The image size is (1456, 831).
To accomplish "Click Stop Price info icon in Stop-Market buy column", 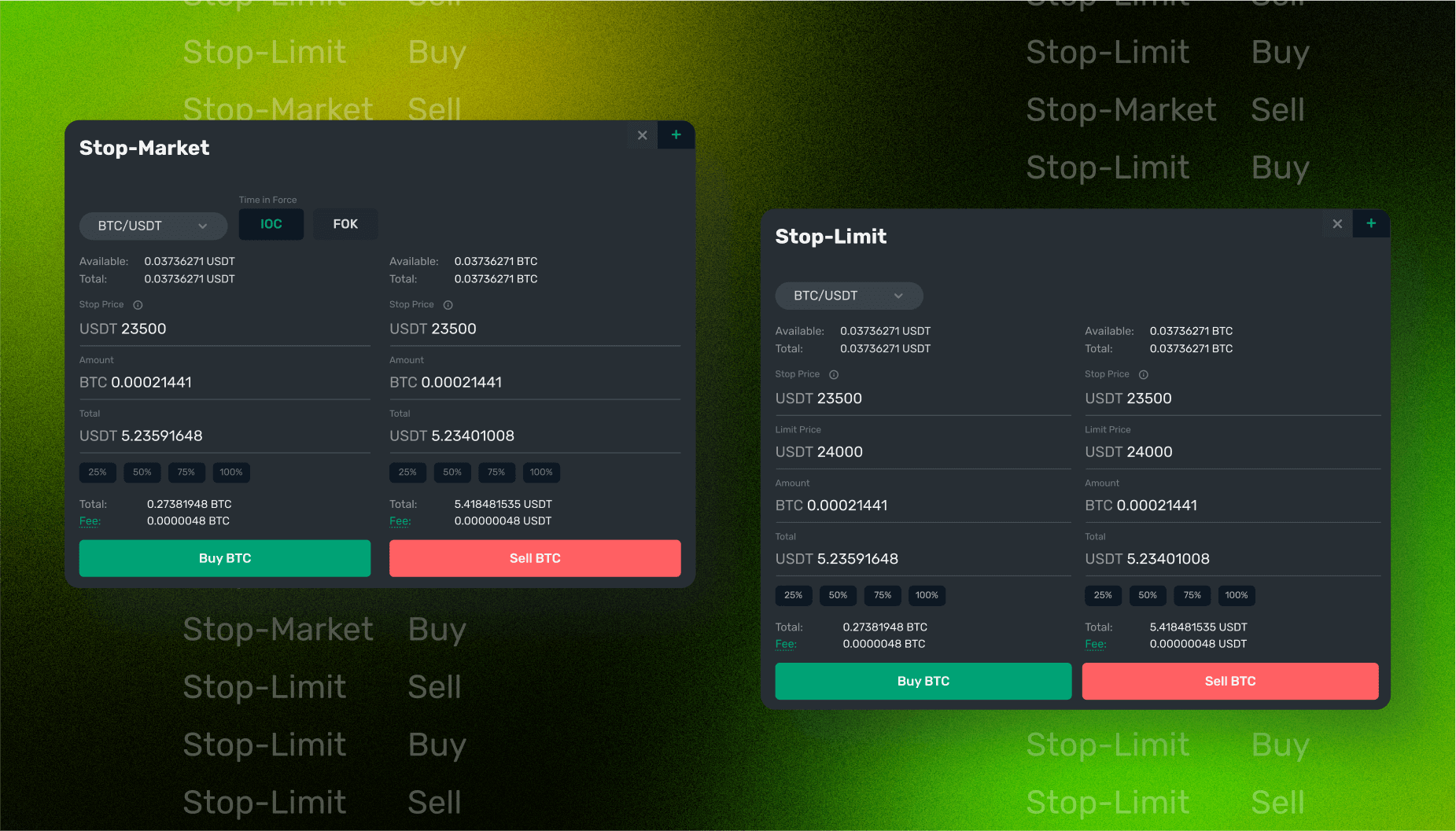I will 138,305.
